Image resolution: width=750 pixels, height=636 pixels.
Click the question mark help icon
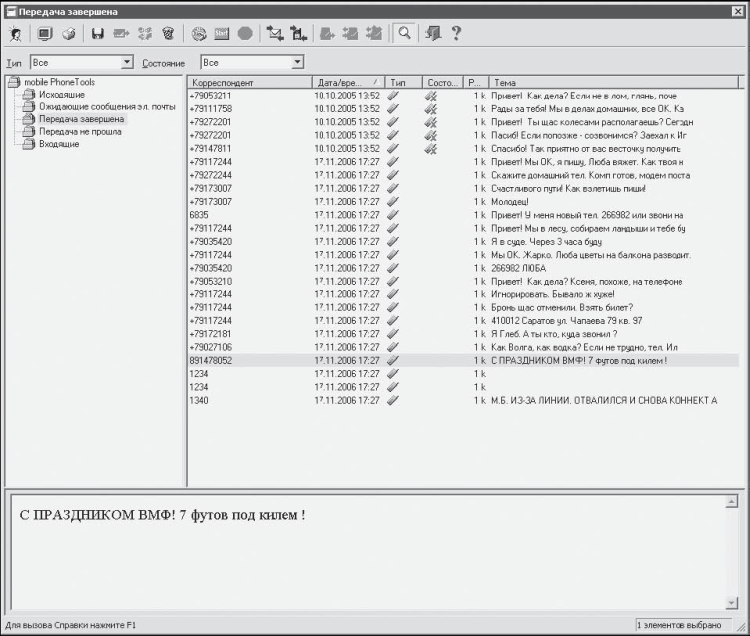pyautogui.click(x=456, y=33)
